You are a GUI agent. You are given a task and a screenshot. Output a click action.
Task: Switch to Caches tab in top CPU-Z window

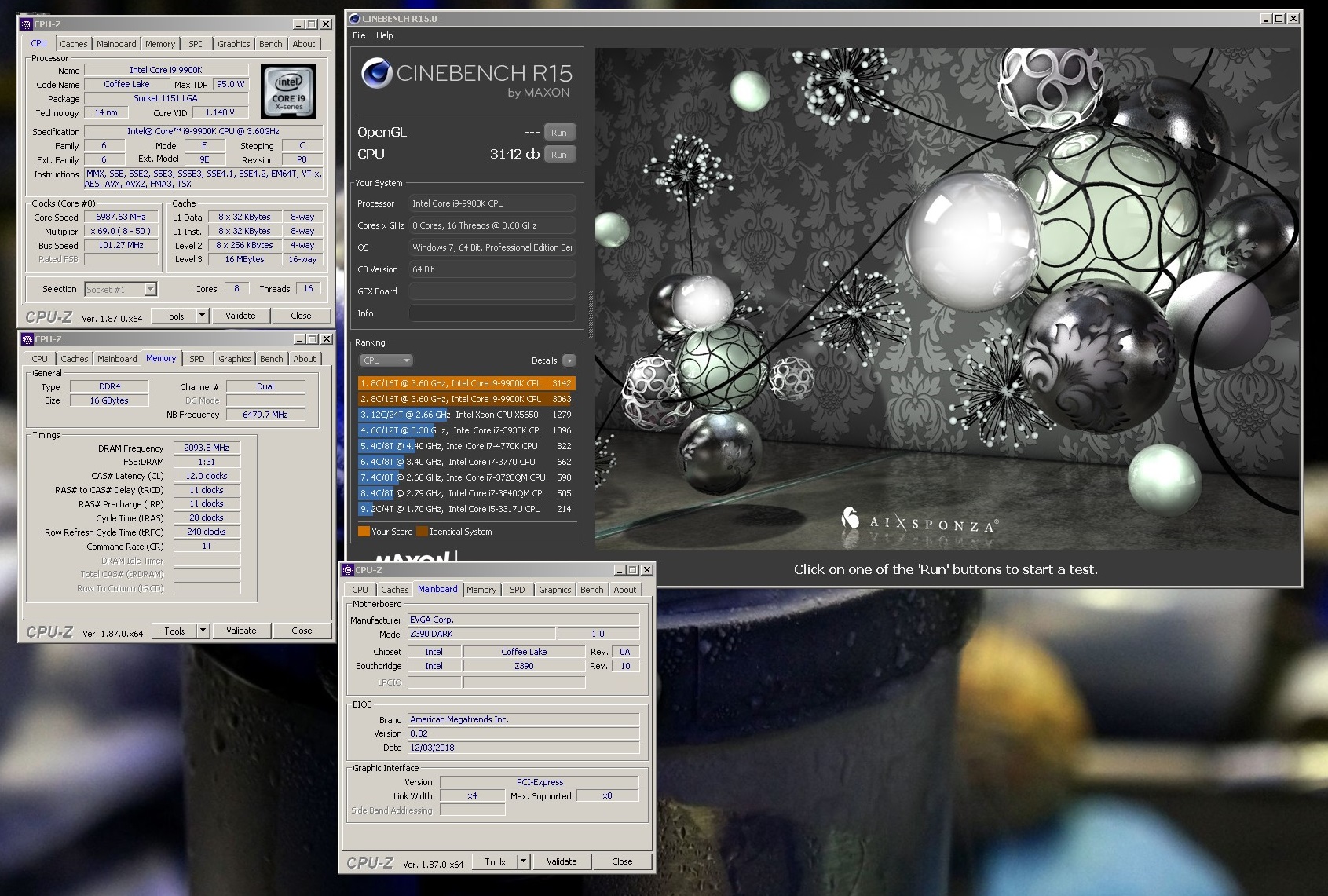coord(74,44)
